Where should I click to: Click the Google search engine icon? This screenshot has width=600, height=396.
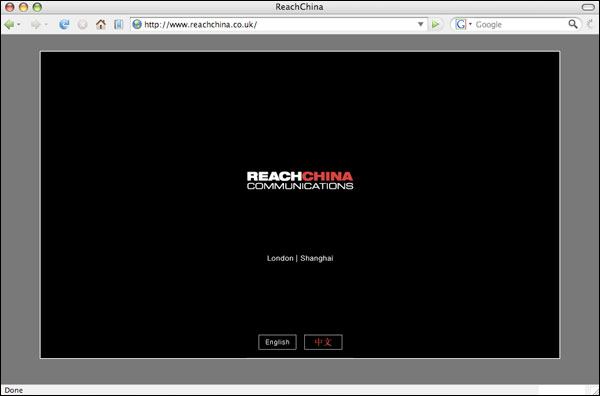(461, 24)
